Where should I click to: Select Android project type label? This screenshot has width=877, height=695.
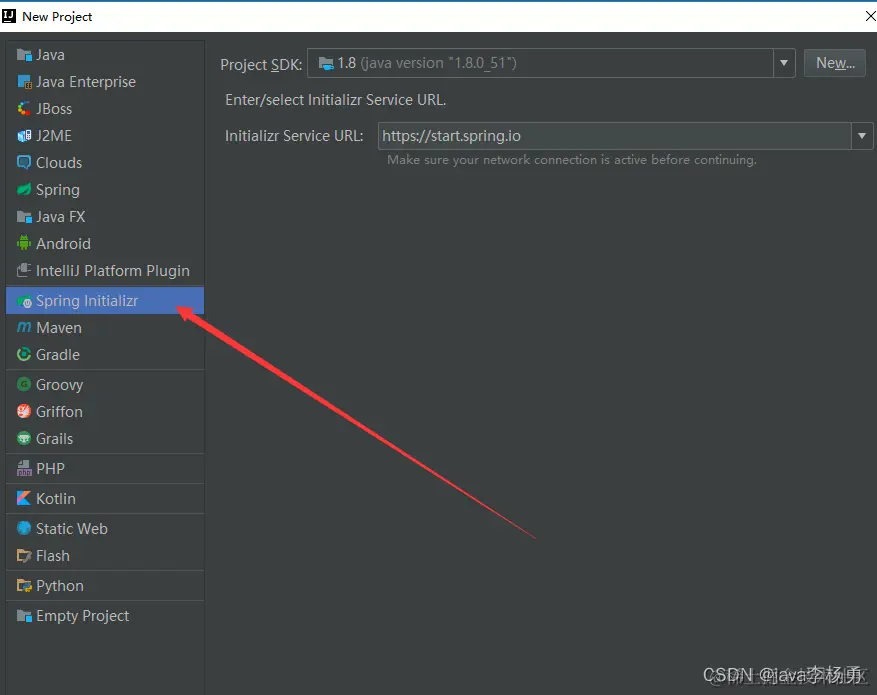(x=63, y=244)
